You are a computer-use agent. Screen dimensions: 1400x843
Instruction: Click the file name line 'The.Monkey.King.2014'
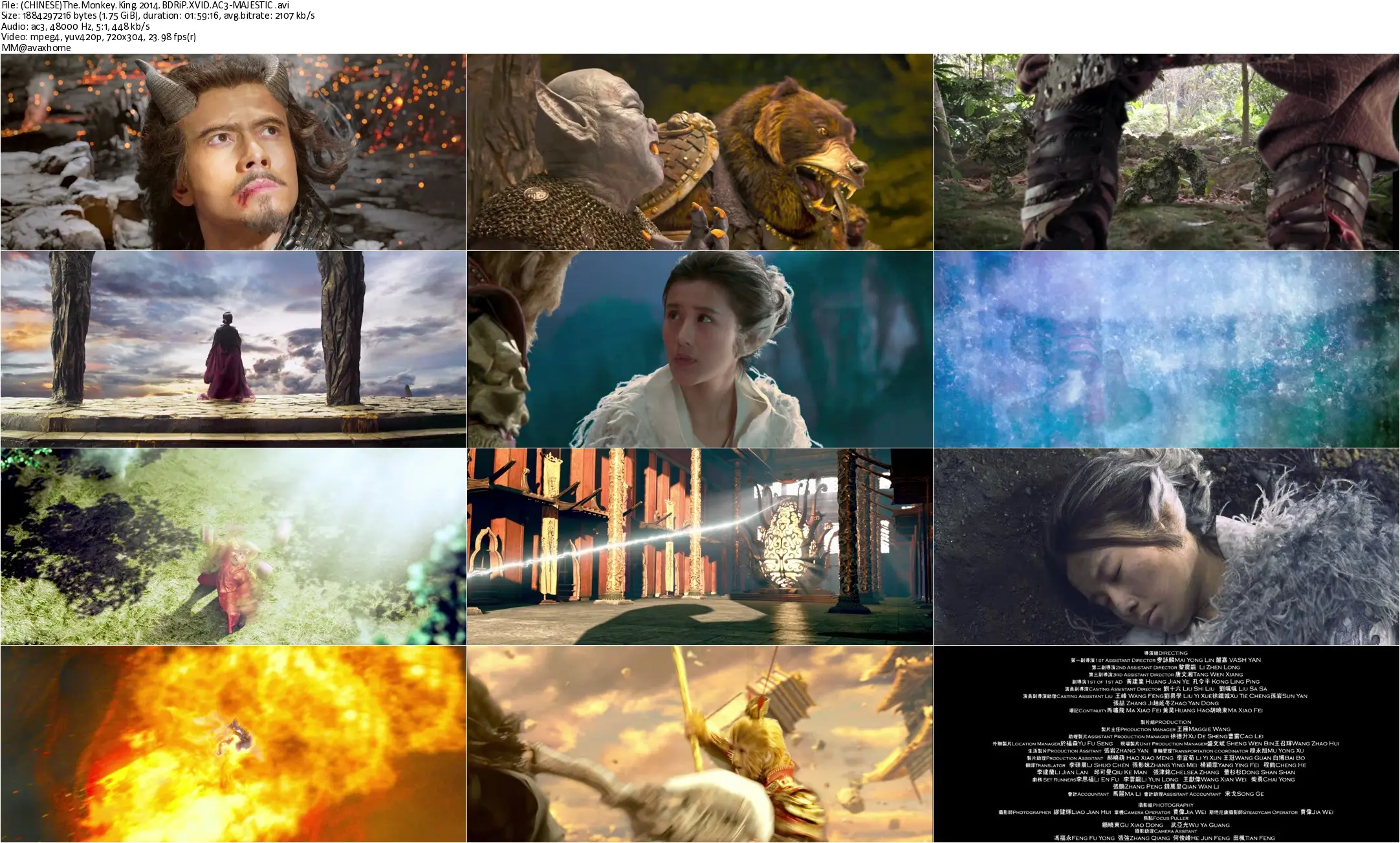pyautogui.click(x=146, y=5)
